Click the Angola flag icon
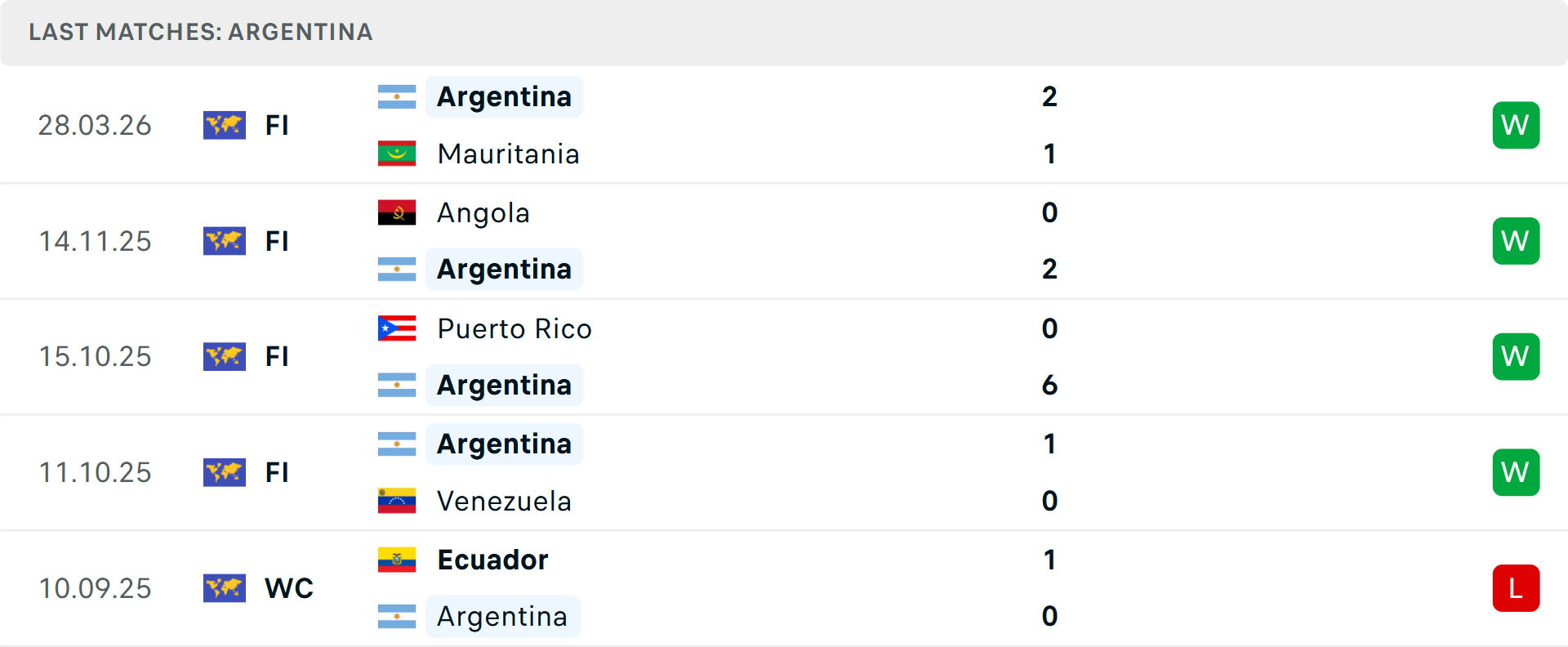Image resolution: width=1568 pixels, height=647 pixels. (x=397, y=212)
